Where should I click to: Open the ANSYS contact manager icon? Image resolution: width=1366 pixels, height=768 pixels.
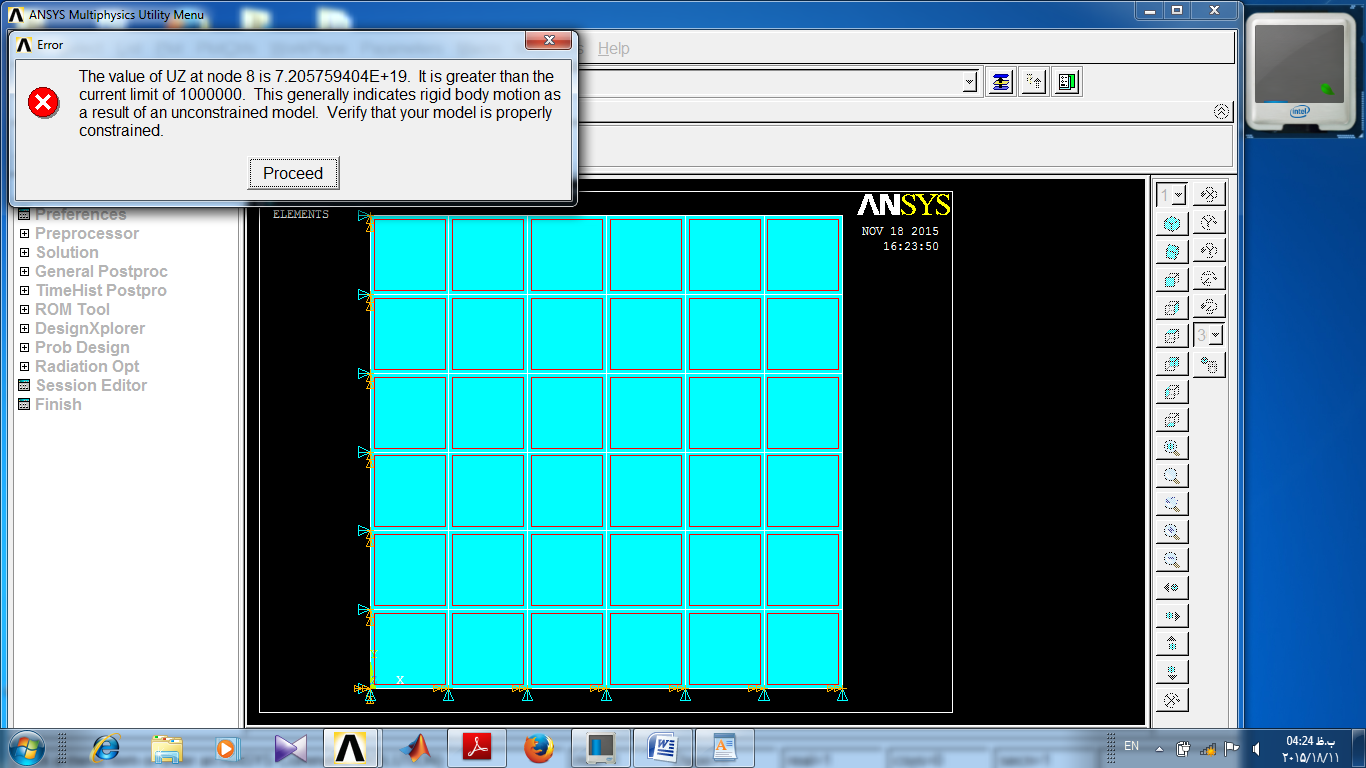point(1067,83)
